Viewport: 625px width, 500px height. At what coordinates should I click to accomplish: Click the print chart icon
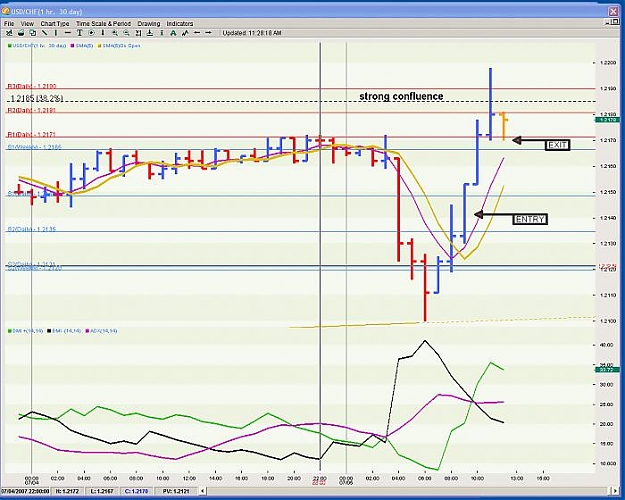21,33
